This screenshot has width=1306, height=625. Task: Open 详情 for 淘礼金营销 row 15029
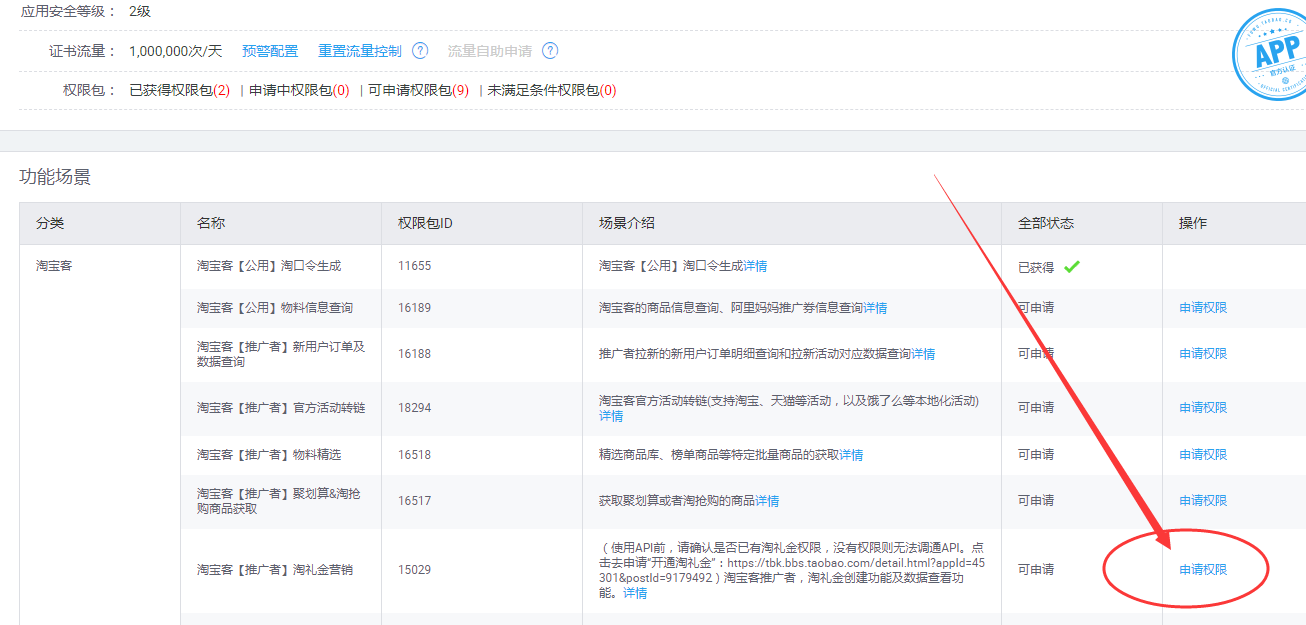pyautogui.click(x=635, y=593)
